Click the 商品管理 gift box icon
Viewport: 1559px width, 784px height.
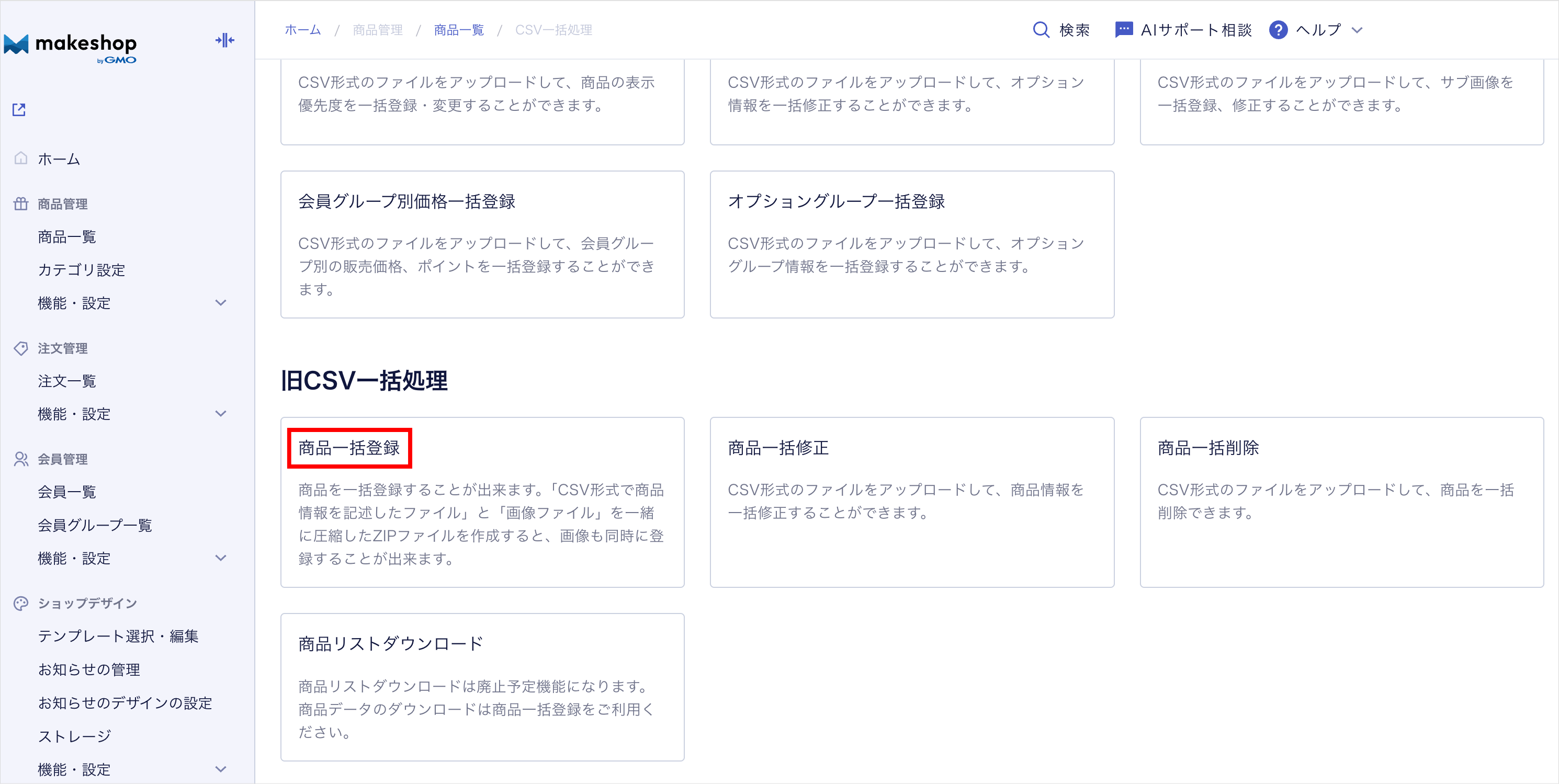coord(20,204)
